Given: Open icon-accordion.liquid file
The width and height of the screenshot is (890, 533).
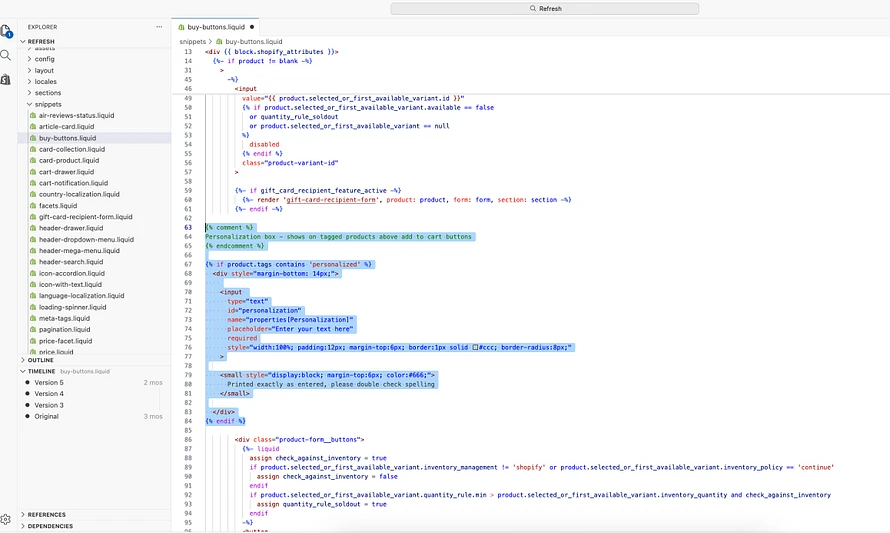Looking at the screenshot, I should click(72, 273).
